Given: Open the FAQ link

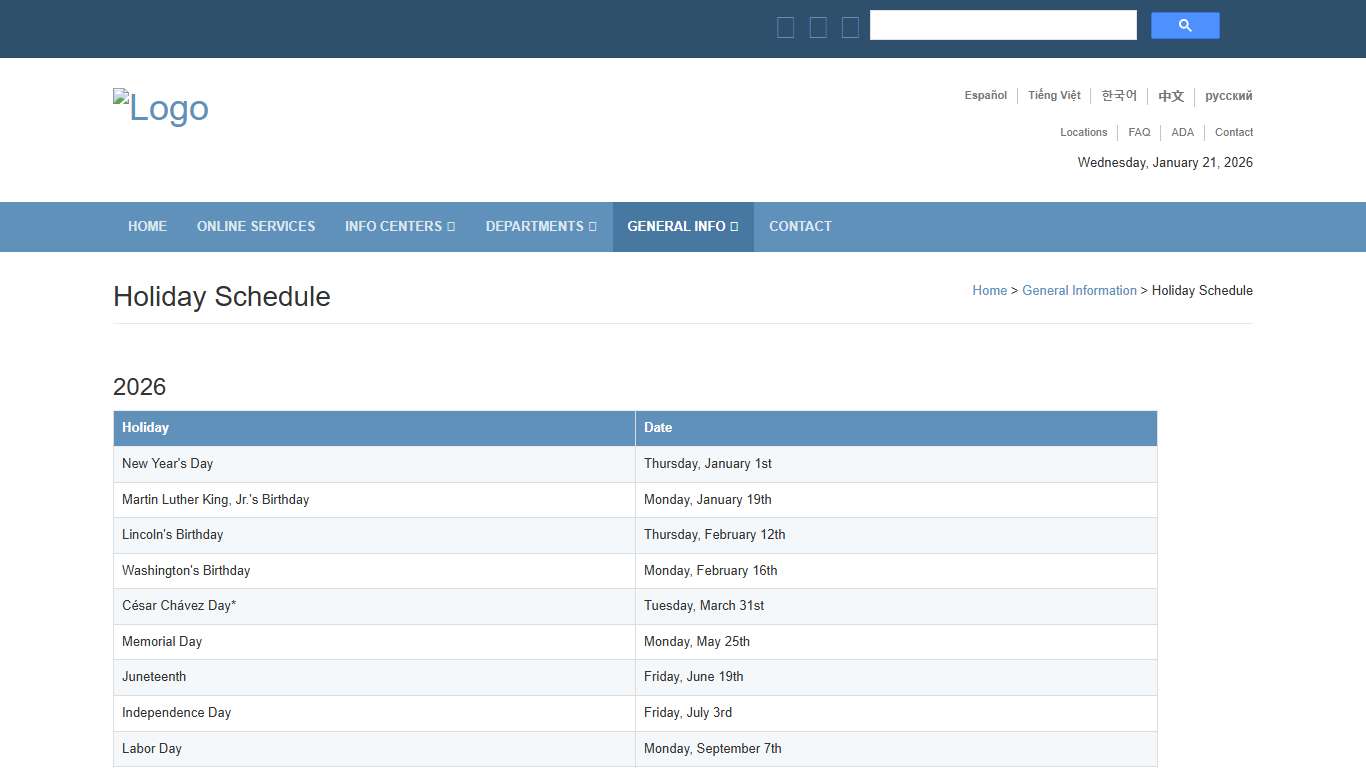Looking at the screenshot, I should pos(1139,132).
